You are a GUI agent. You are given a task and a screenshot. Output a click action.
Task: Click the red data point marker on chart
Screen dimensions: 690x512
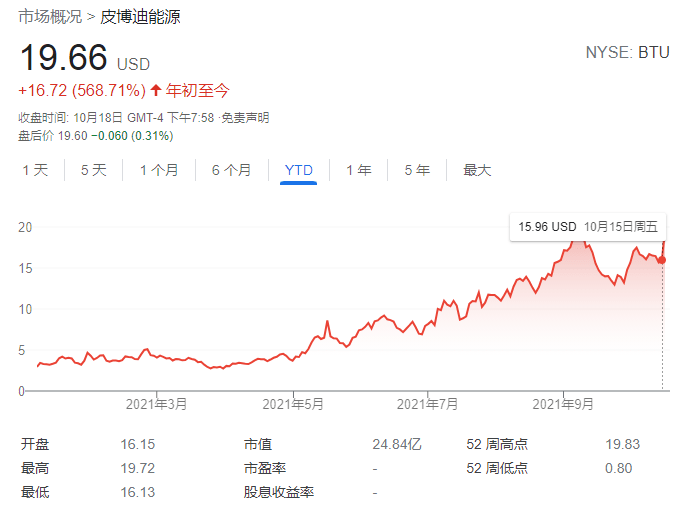662,260
